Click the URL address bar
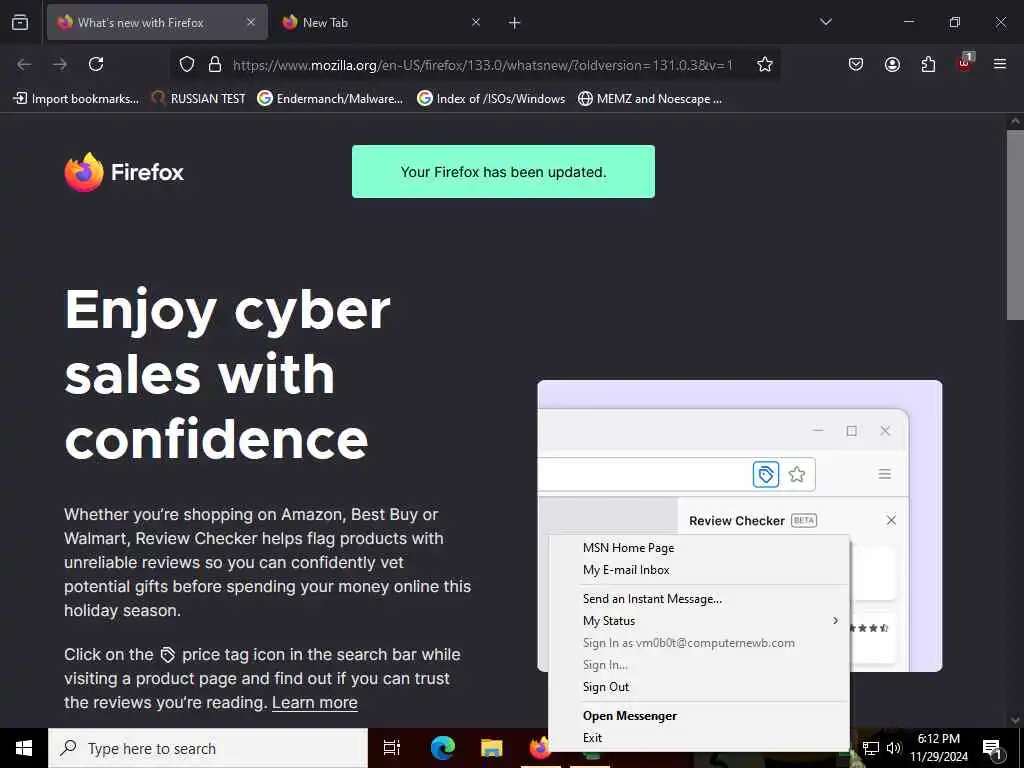Image resolution: width=1024 pixels, height=768 pixels. click(482, 65)
